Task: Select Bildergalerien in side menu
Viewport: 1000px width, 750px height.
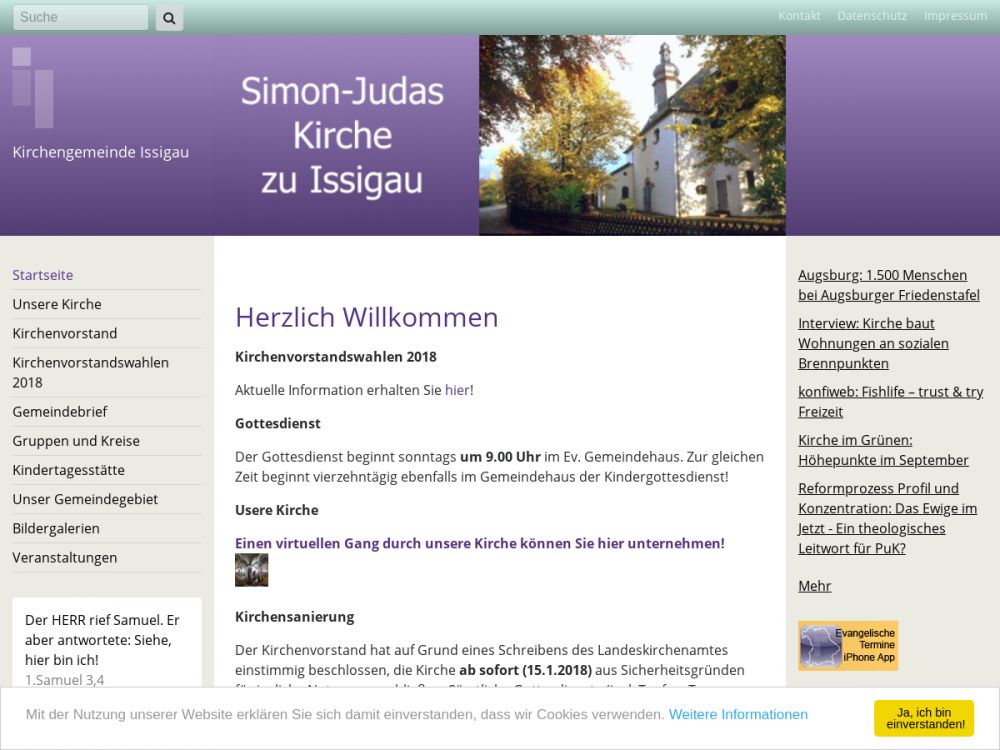Action: coord(56,528)
